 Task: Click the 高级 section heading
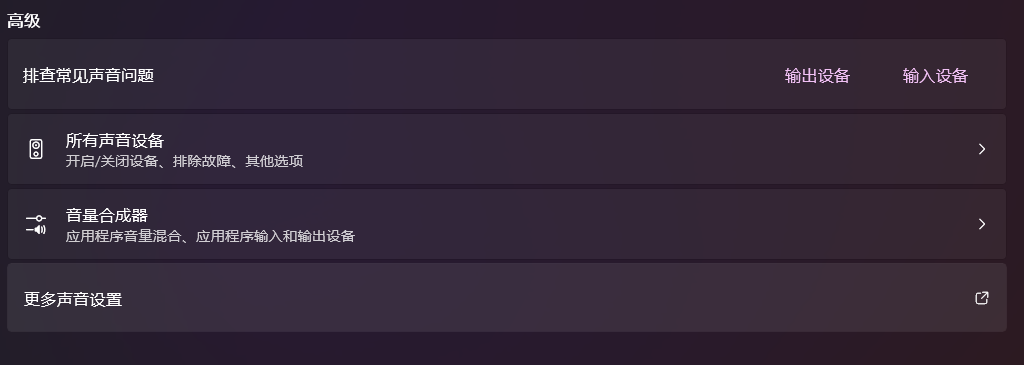coord(24,20)
